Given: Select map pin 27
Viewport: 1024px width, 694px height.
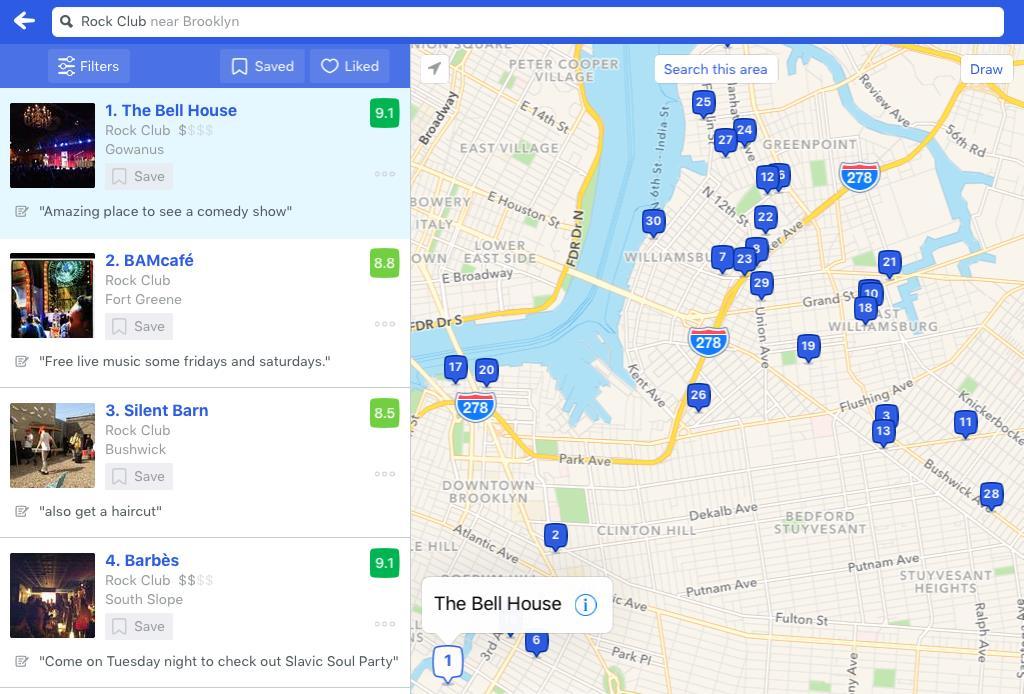Looking at the screenshot, I should point(725,141).
